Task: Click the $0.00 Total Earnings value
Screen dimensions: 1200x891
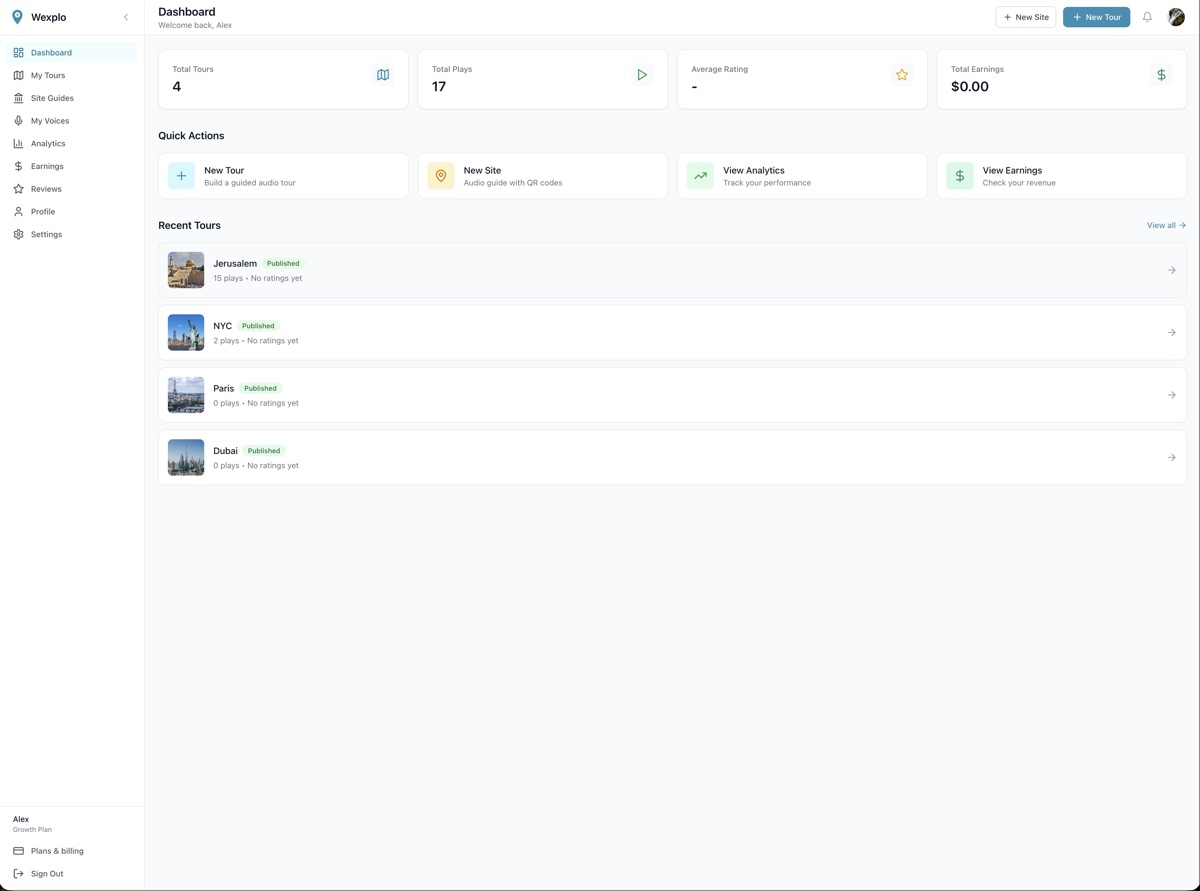Action: pyautogui.click(x=970, y=87)
